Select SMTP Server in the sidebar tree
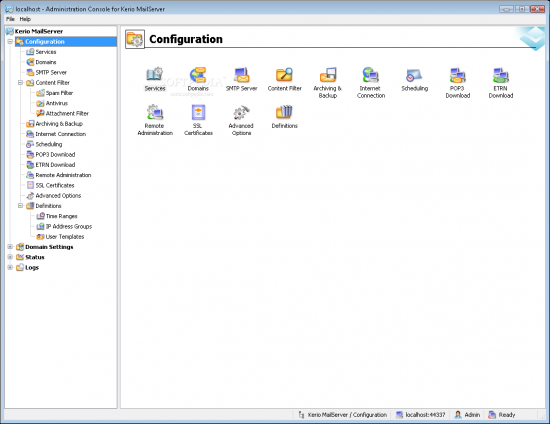This screenshot has height=424, width=550. tap(51, 72)
